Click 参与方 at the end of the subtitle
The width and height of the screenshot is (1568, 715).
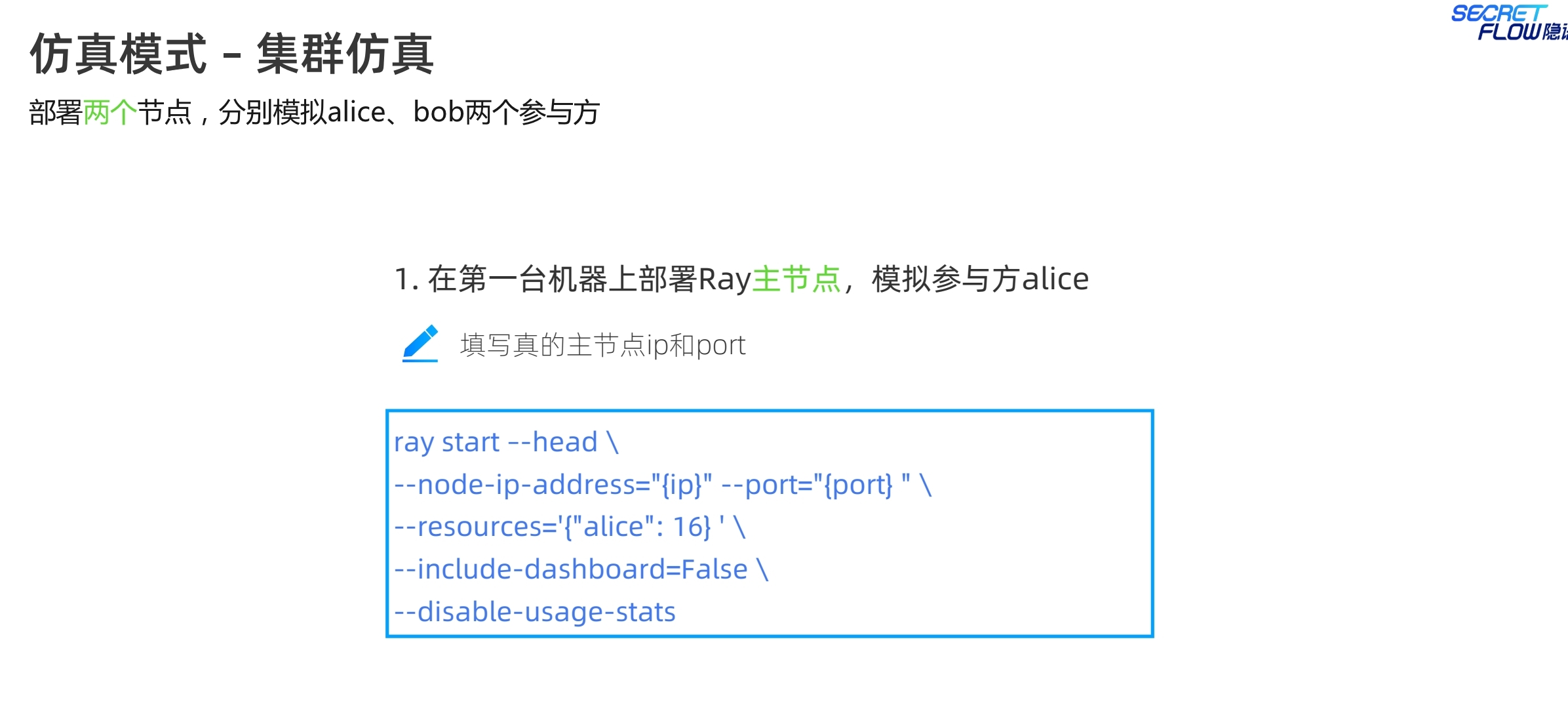tap(559, 112)
